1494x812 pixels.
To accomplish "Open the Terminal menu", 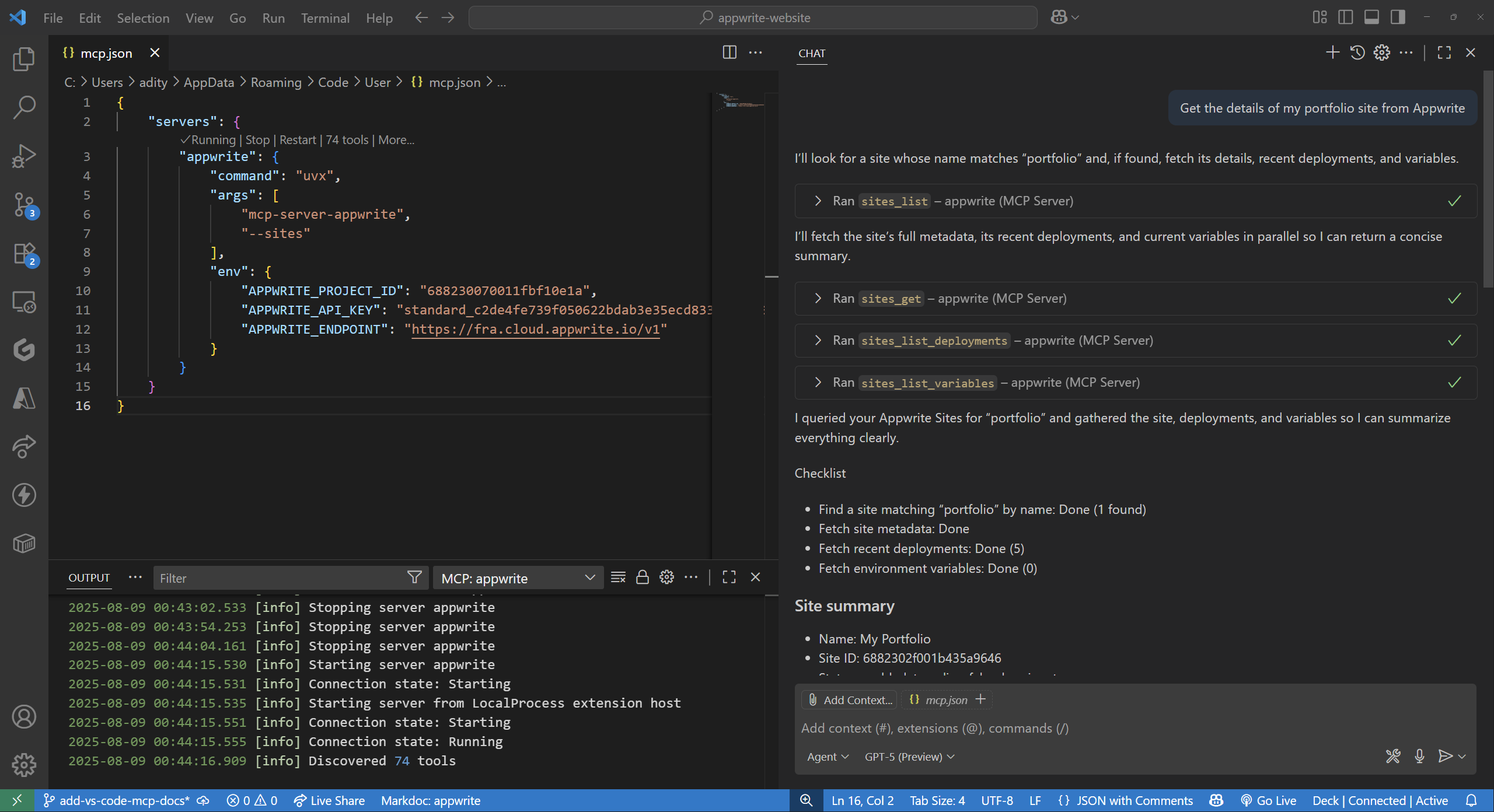I will 325,18.
